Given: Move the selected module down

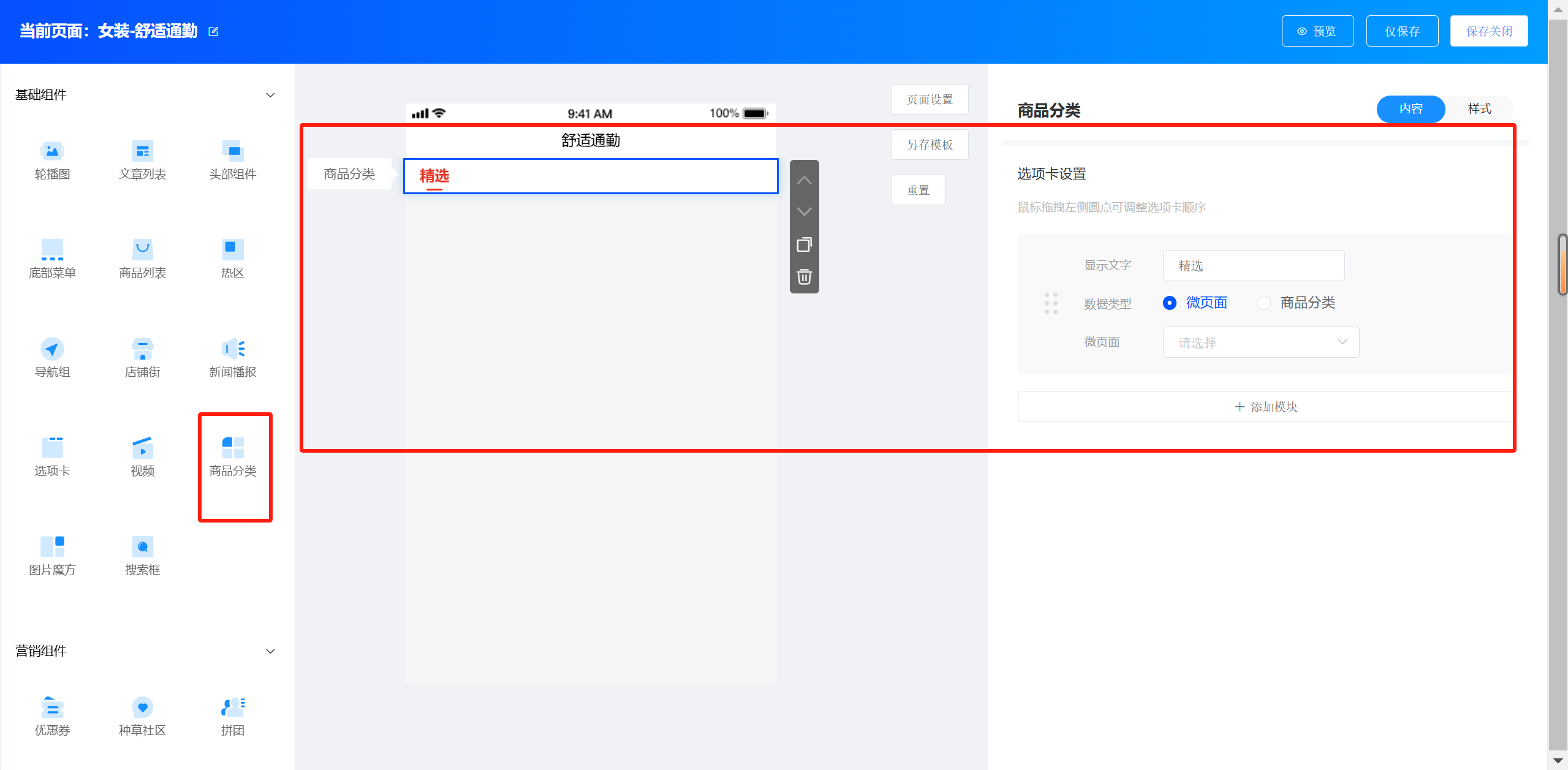Looking at the screenshot, I should click(804, 211).
